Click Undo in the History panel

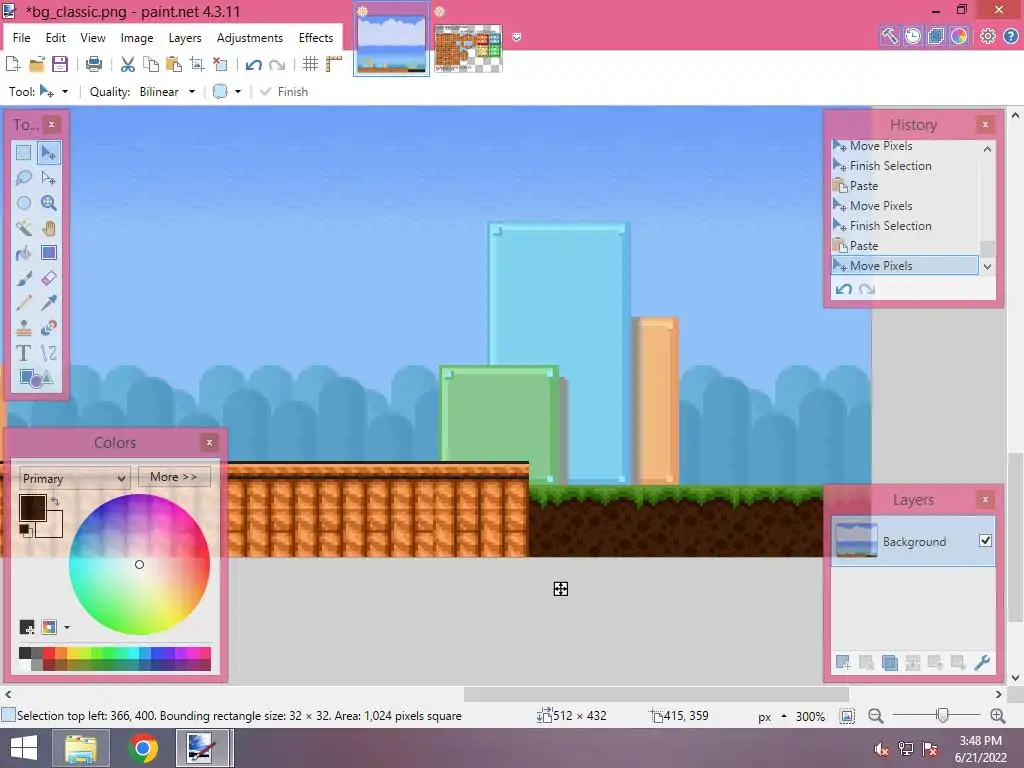(x=844, y=289)
